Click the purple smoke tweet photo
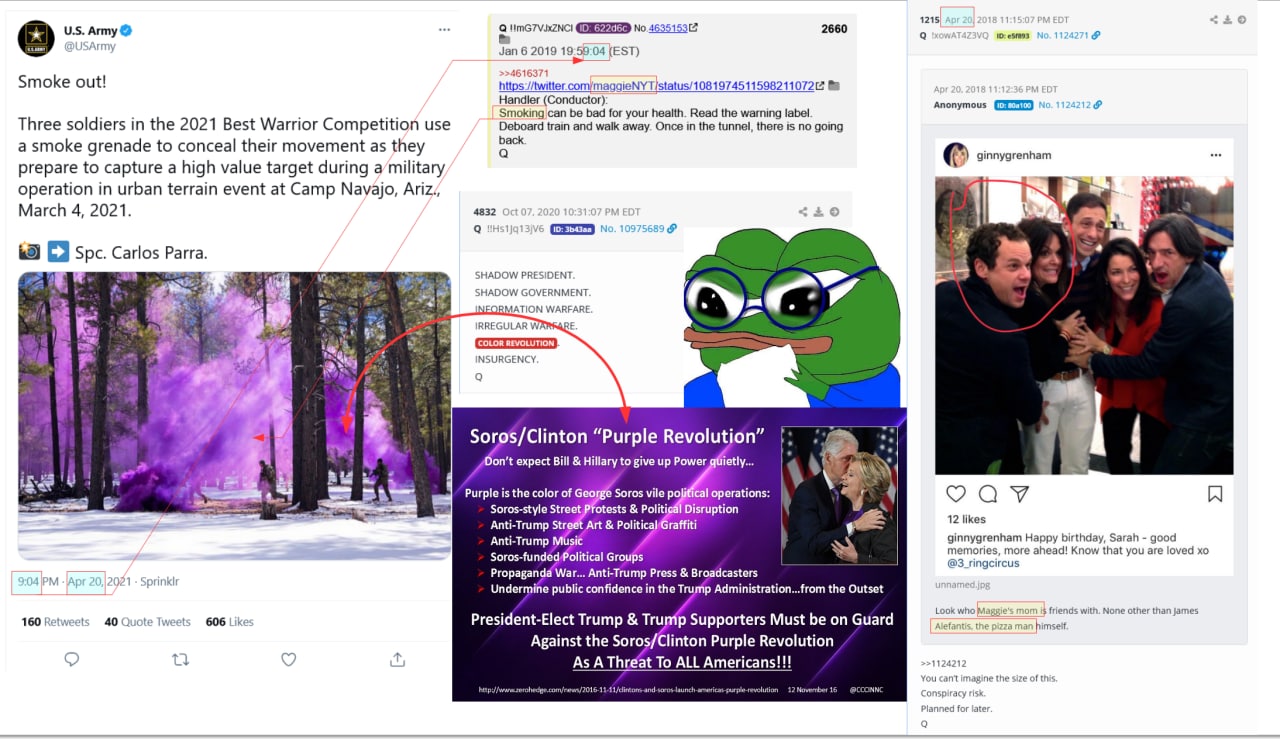Screen dimensions: 1280x739 click(234, 416)
